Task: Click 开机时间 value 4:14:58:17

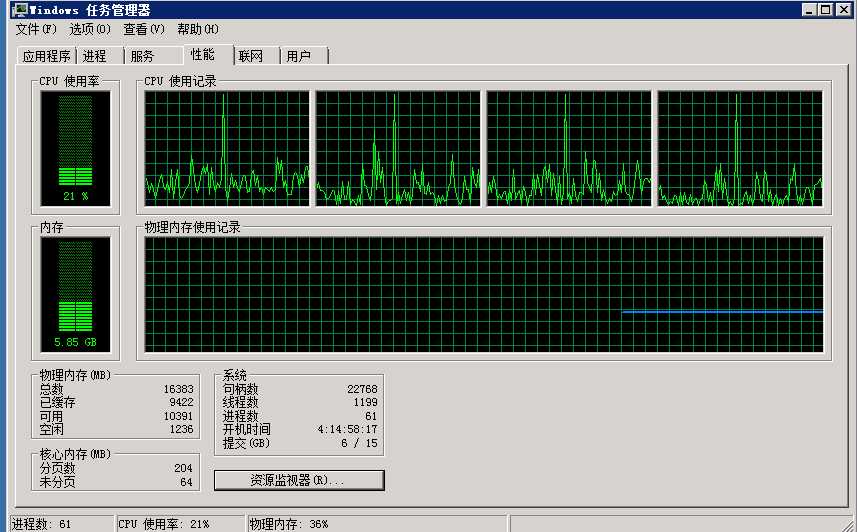Action: (x=348, y=429)
